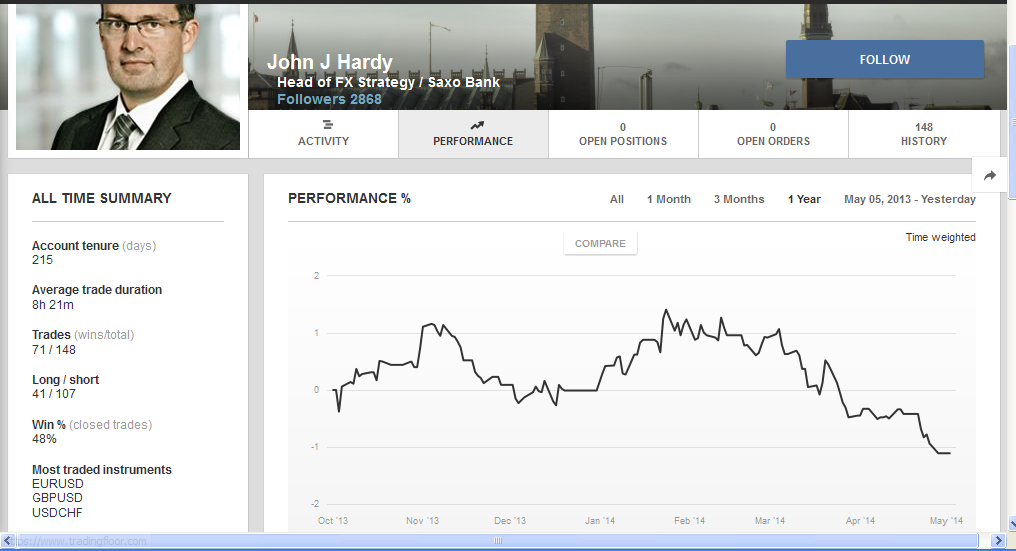Screen dimensions: 1016x551
Task: Switch to the Performance tab
Action: [x=473, y=134]
